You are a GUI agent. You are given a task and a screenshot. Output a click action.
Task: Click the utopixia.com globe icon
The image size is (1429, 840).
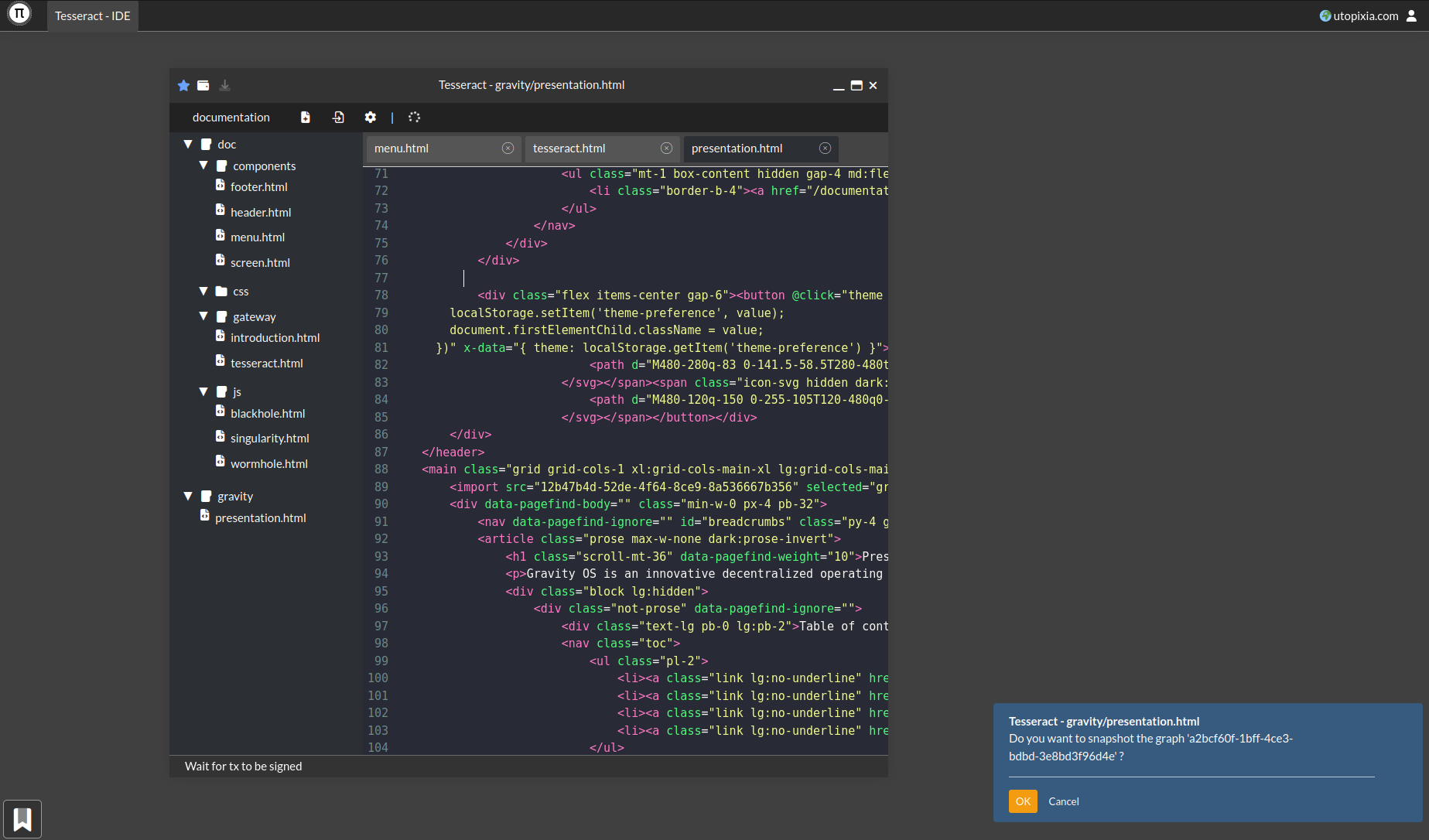pos(1325,15)
